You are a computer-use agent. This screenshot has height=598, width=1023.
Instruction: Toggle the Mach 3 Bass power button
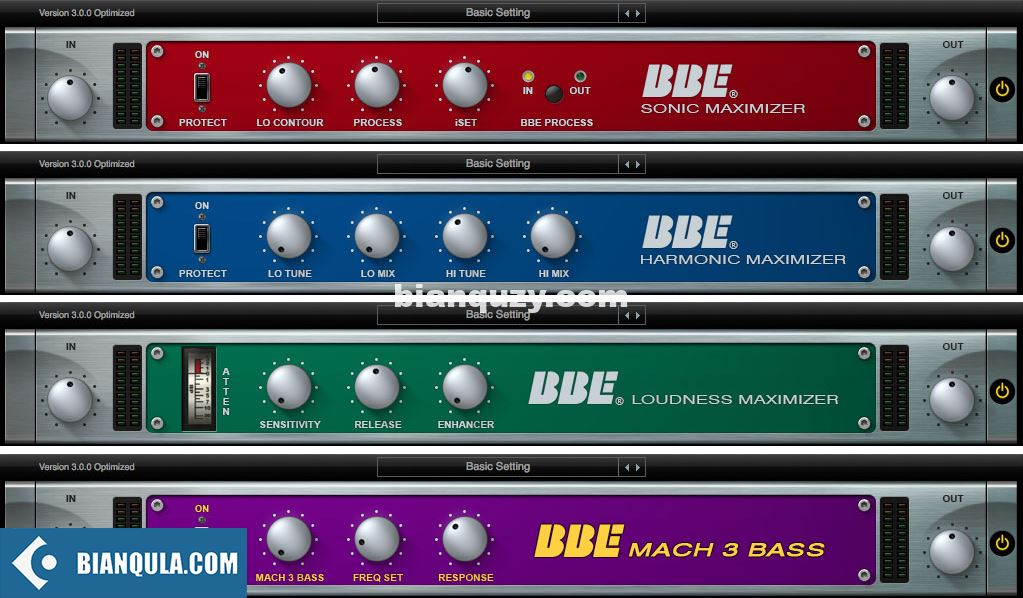[1002, 543]
